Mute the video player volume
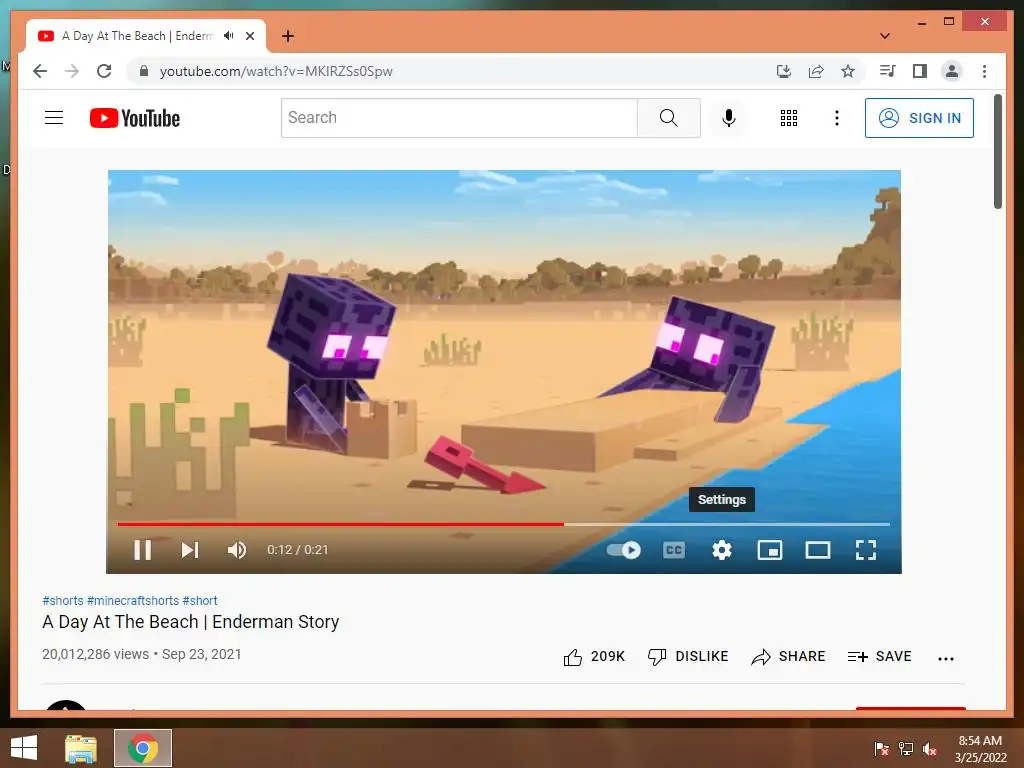 (237, 550)
